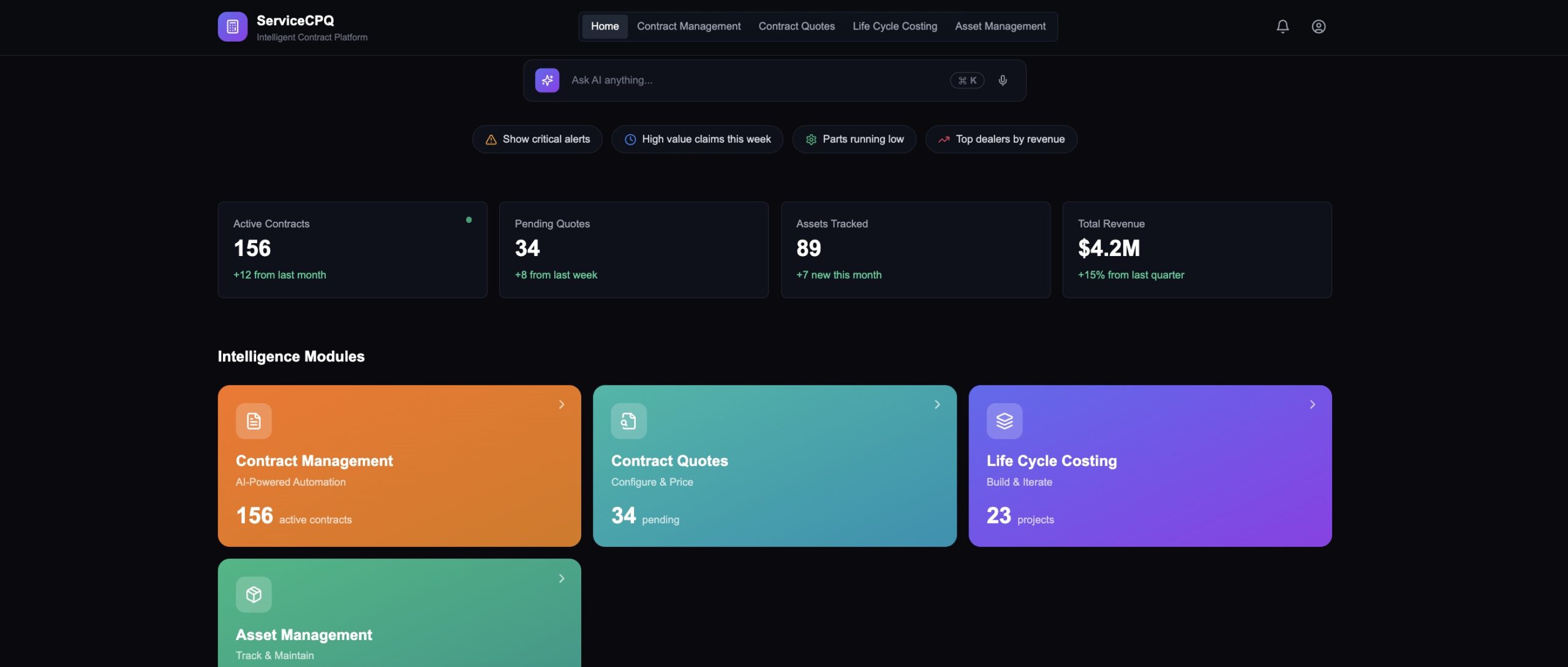
Task: Open the user profile icon
Action: [x=1318, y=26]
